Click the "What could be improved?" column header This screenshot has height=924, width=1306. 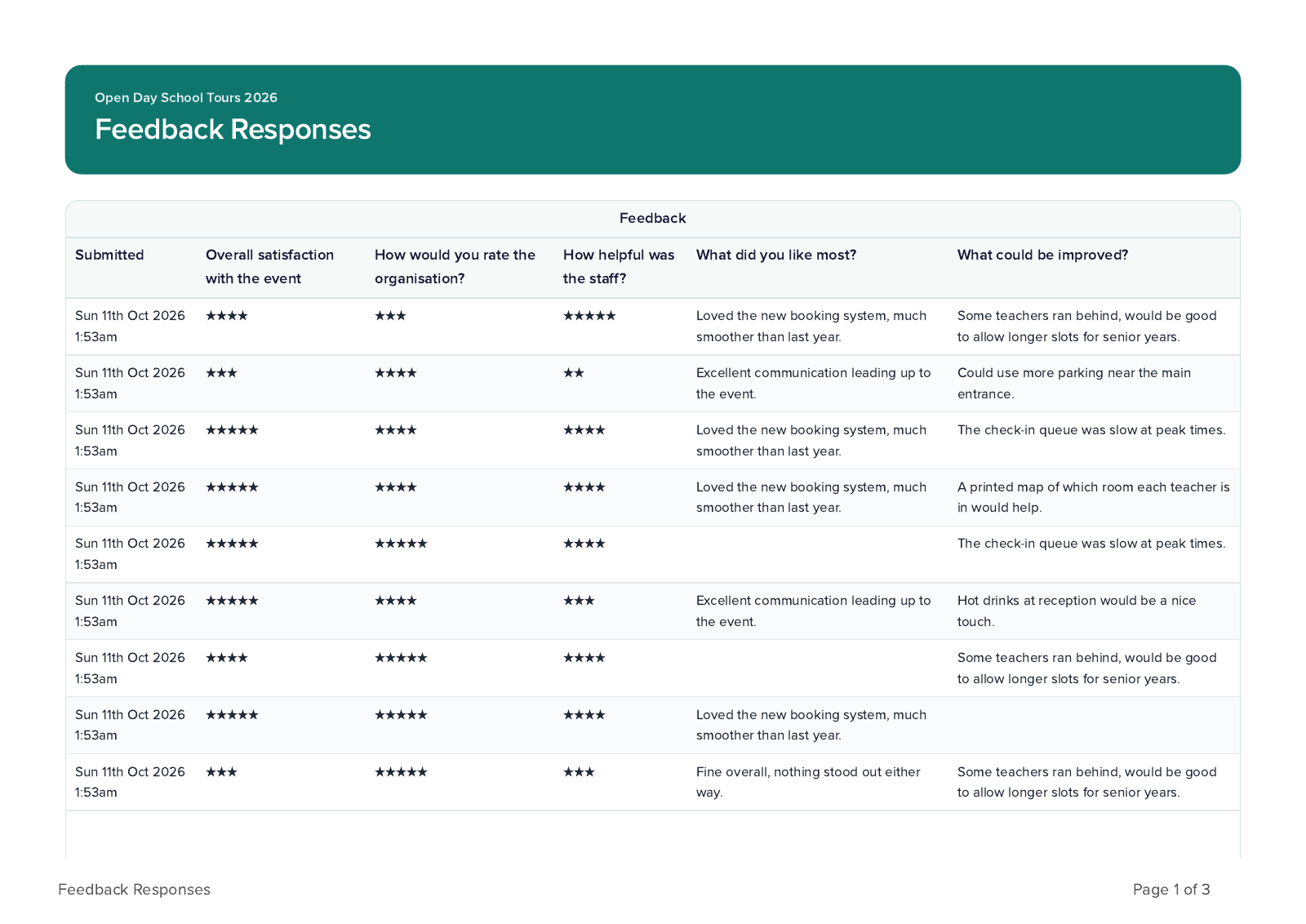pyautogui.click(x=1042, y=255)
